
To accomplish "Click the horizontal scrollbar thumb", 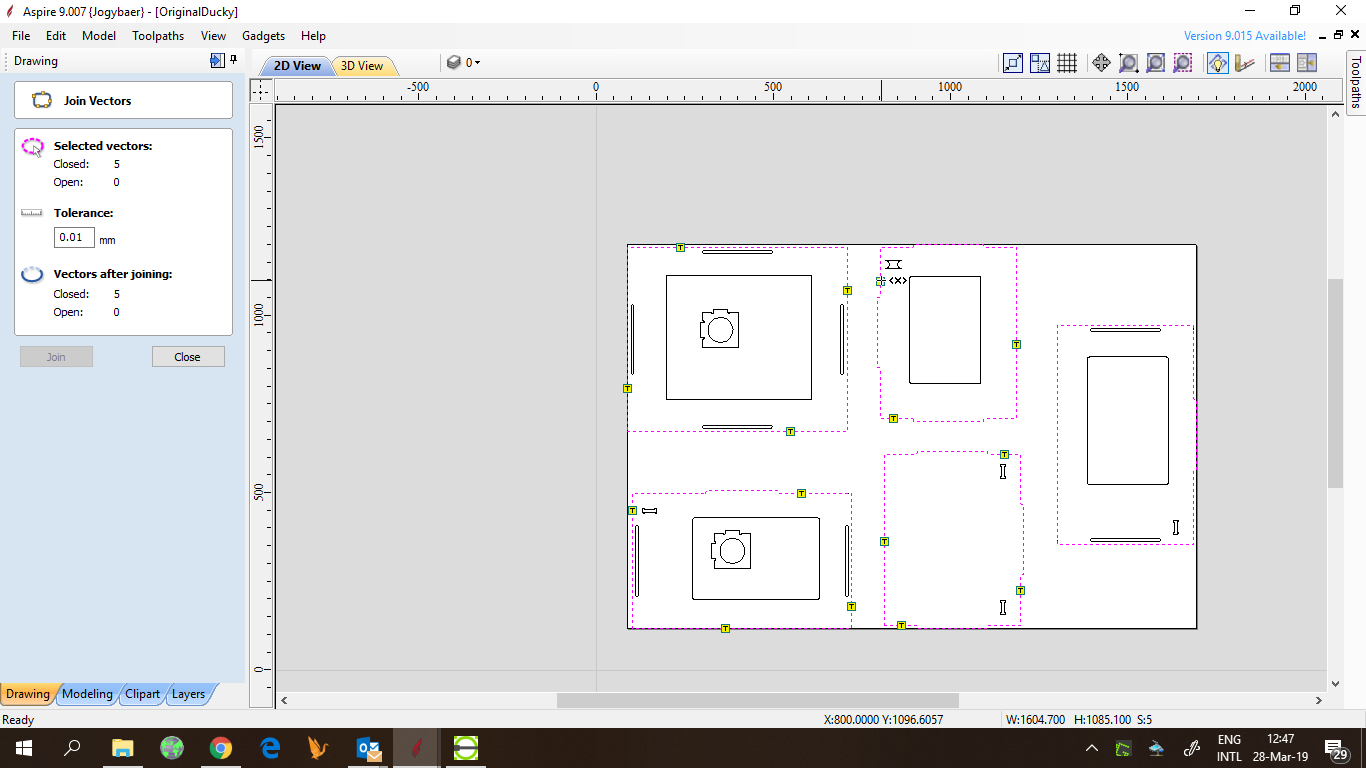I will click(x=757, y=700).
